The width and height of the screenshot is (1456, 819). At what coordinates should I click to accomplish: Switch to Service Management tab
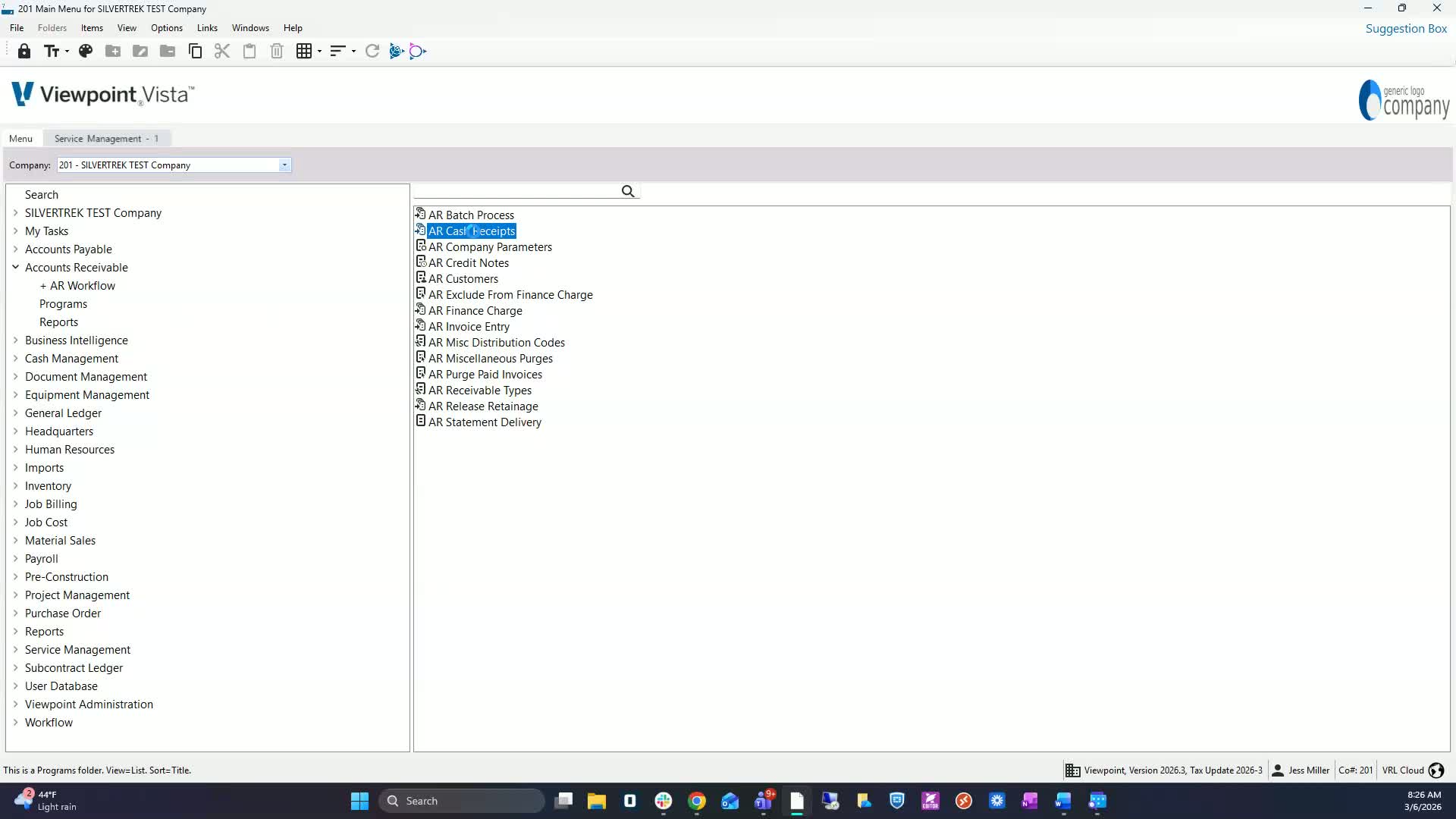coord(106,139)
